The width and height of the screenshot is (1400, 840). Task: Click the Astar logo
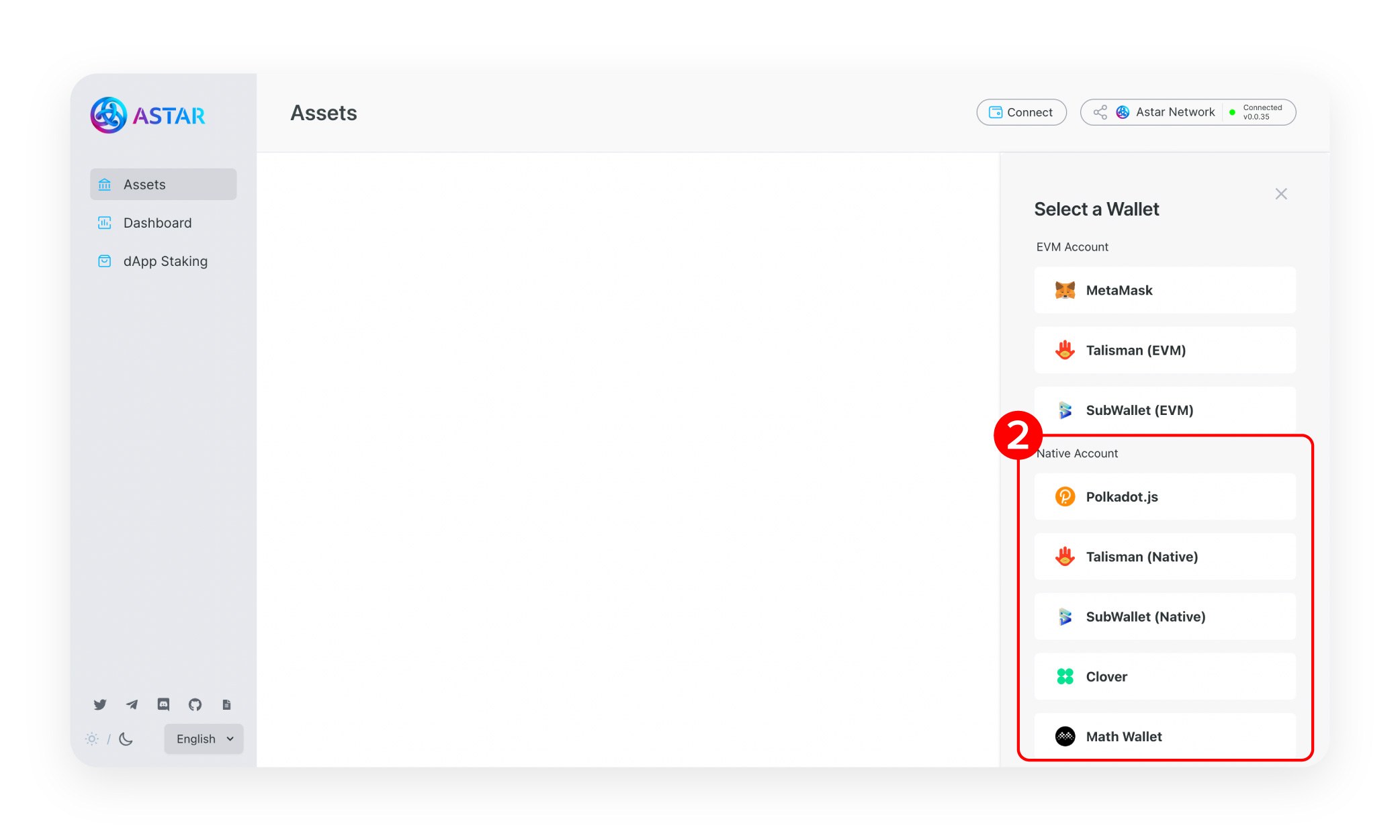(148, 115)
